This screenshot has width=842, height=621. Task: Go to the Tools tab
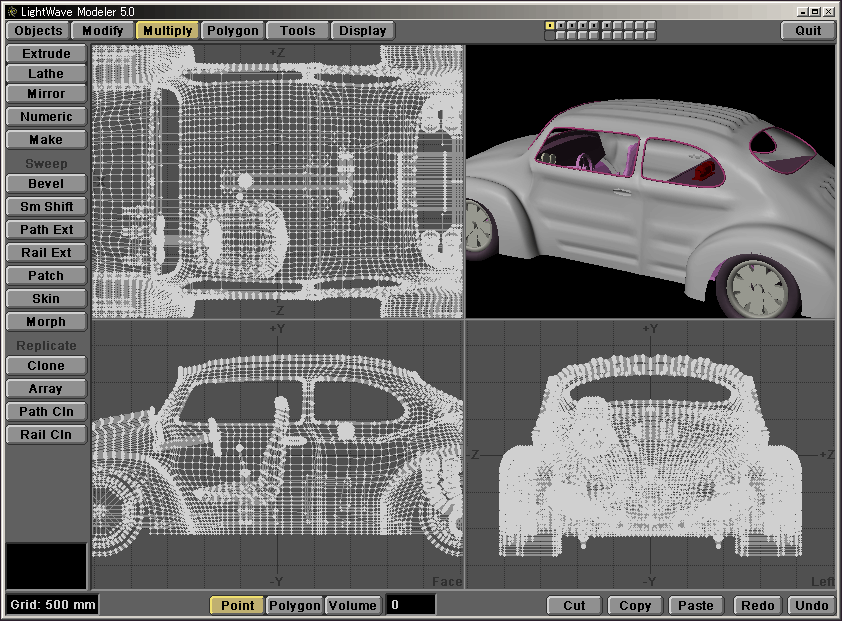click(x=297, y=30)
